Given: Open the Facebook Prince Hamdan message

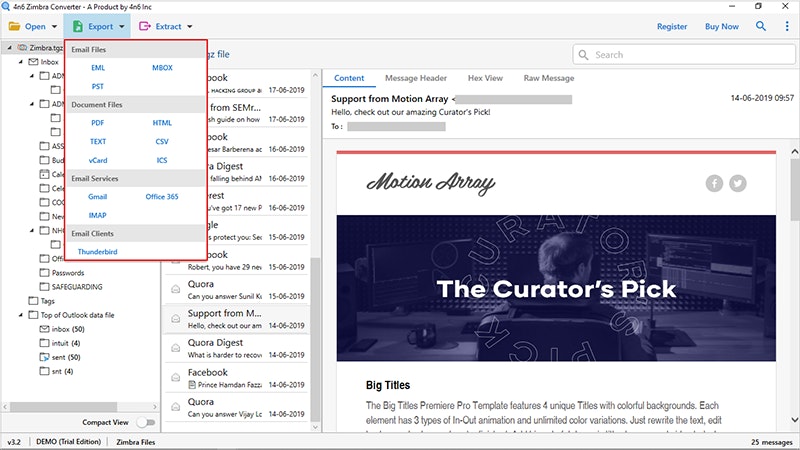Looking at the screenshot, I should tap(237, 379).
